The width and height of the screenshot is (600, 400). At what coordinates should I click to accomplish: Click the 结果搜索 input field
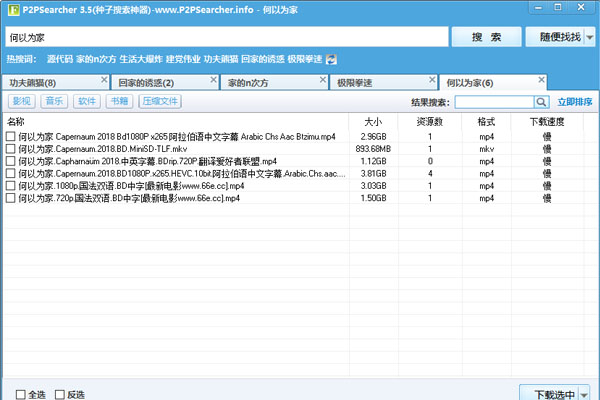tap(494, 101)
